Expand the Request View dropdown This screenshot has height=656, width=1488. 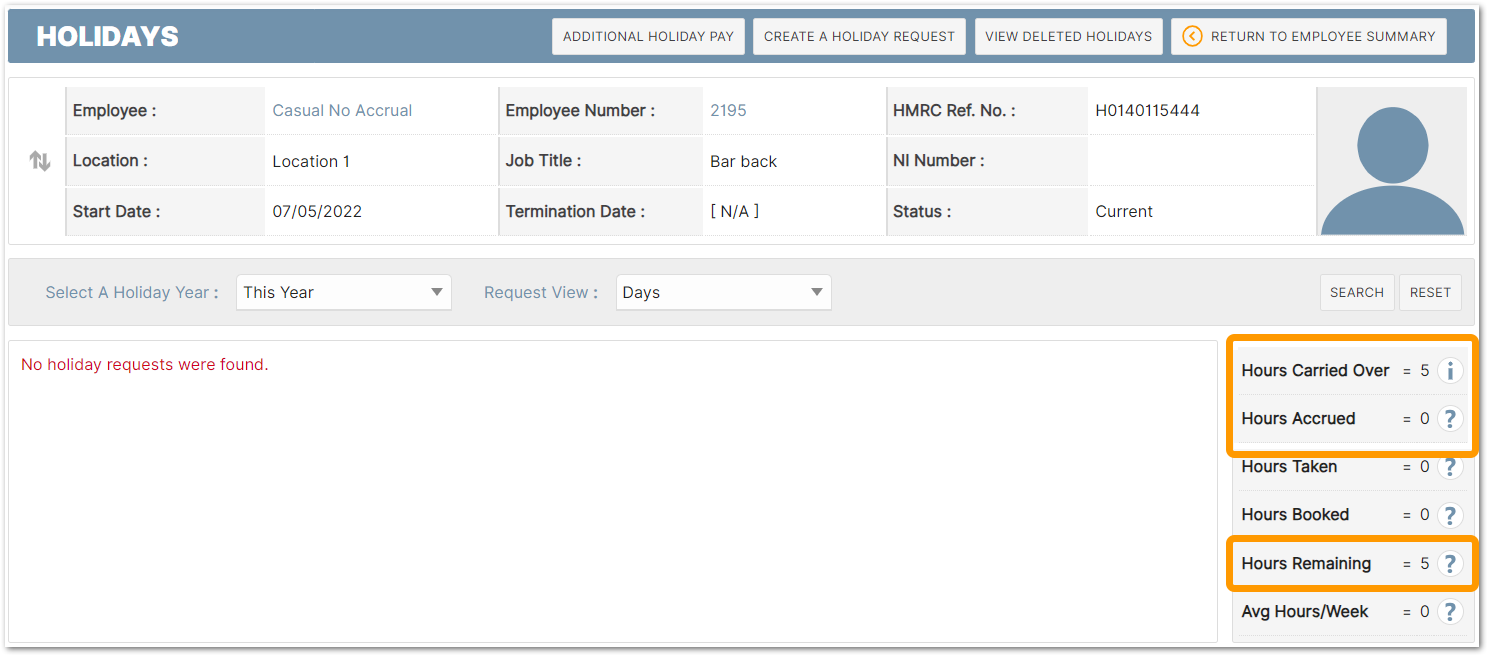723,293
